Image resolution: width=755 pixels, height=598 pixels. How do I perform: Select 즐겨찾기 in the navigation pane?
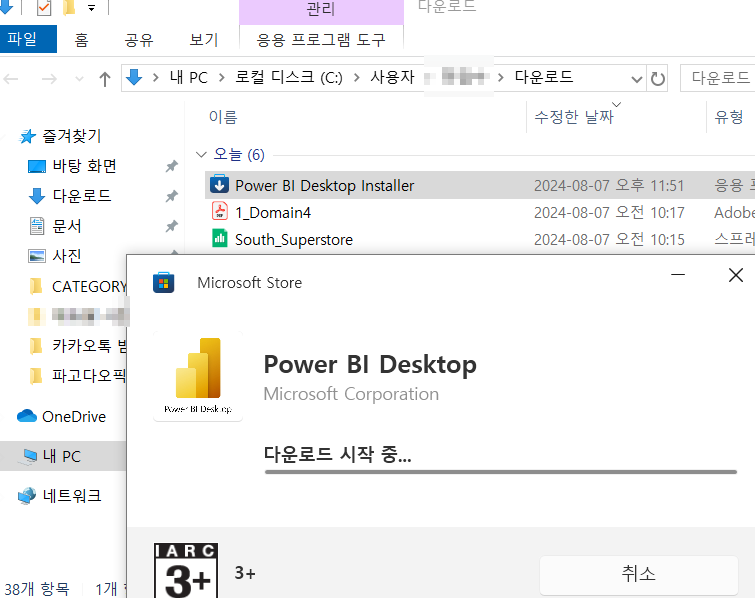(72, 136)
